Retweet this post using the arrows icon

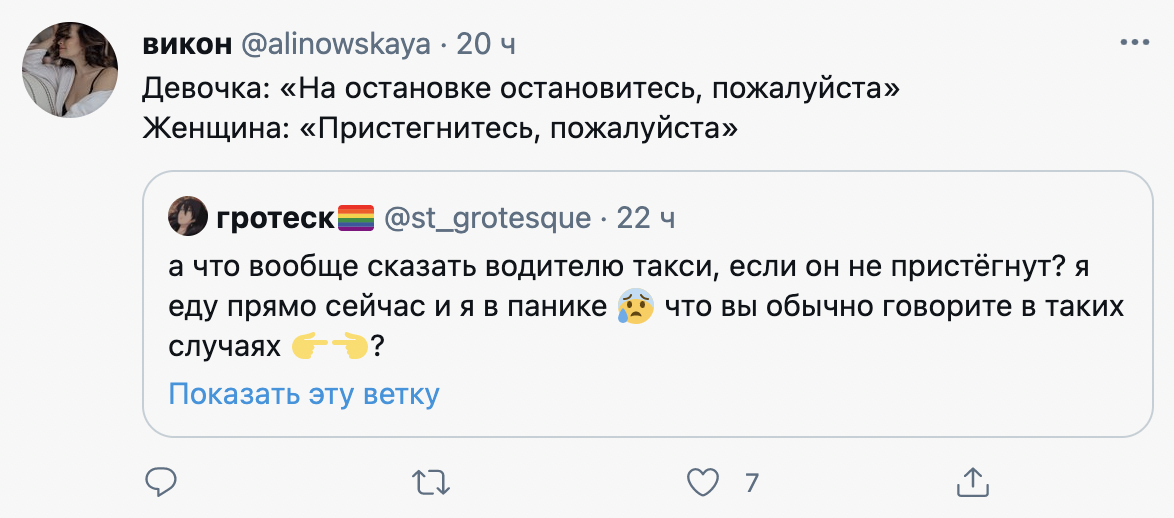tap(432, 483)
